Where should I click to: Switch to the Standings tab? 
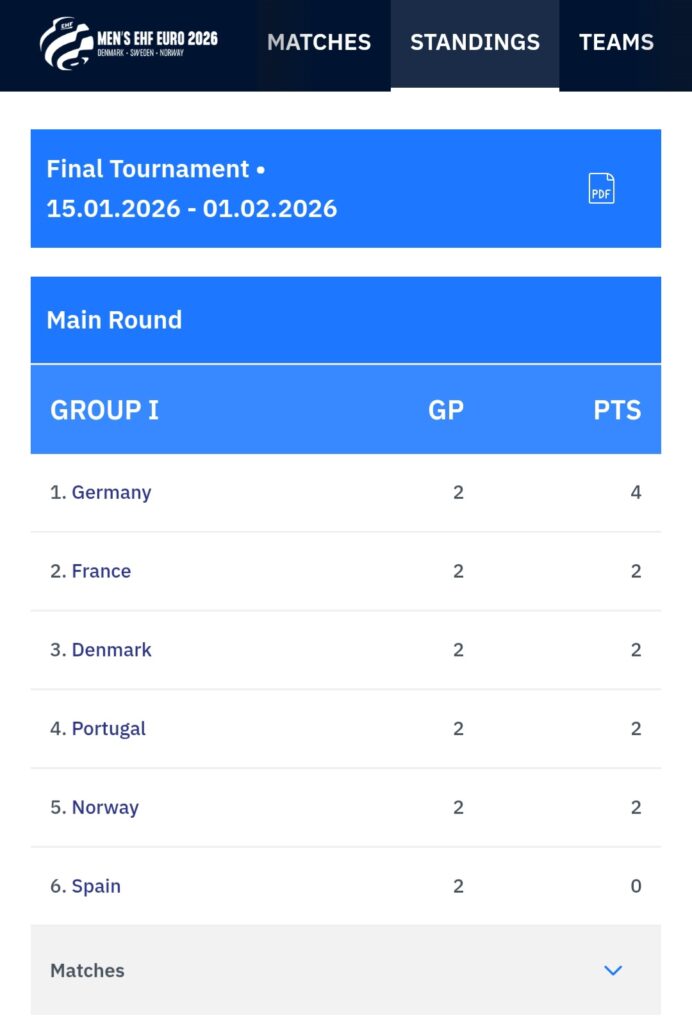[475, 42]
